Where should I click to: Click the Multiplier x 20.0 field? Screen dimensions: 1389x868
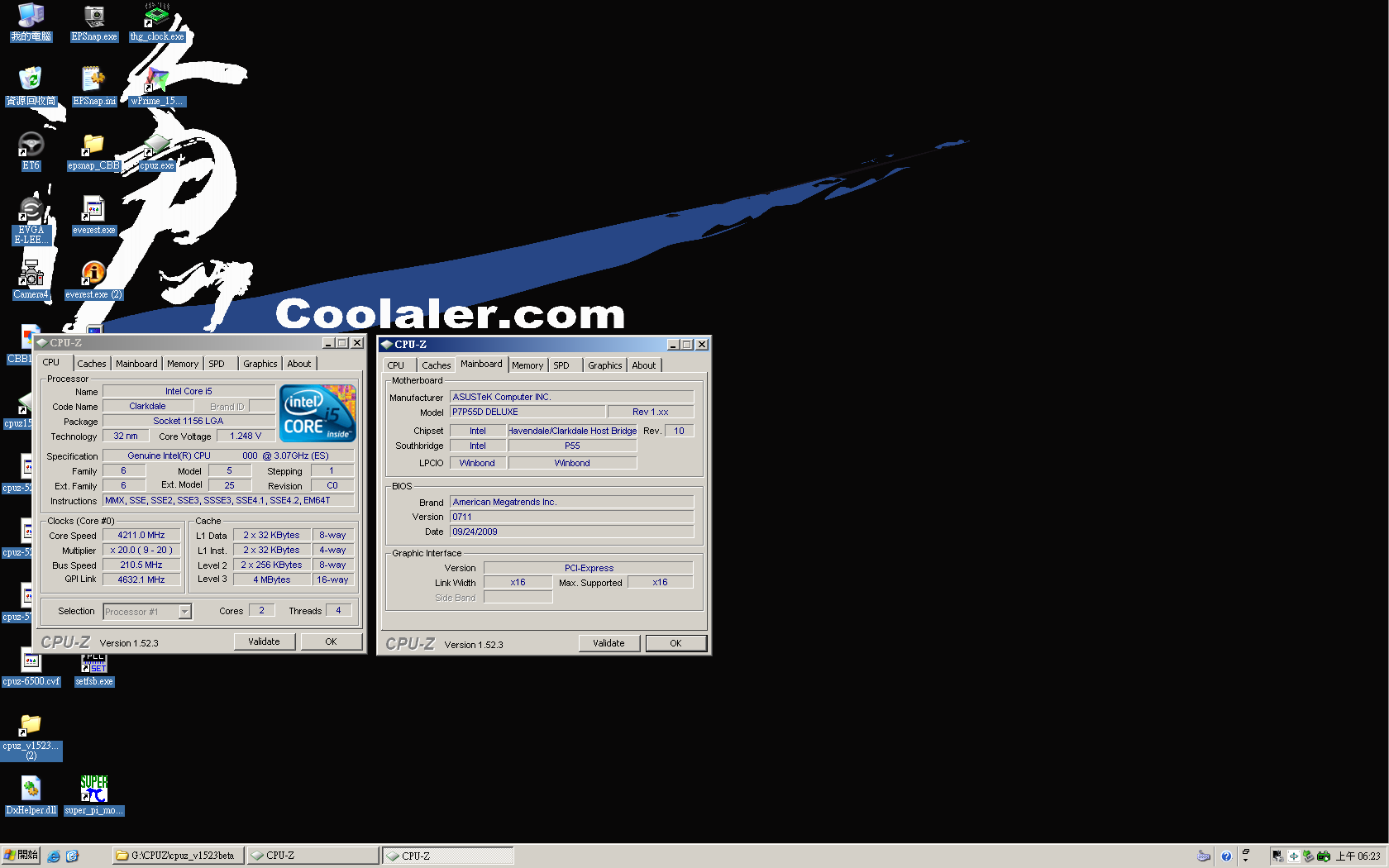[141, 551]
